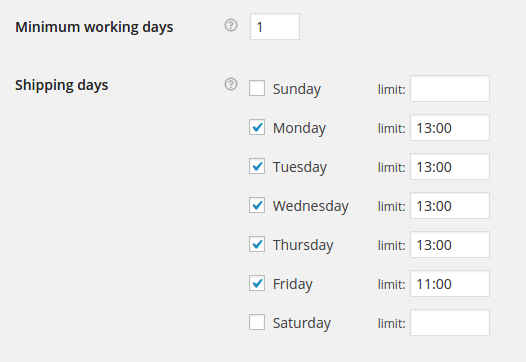526x362 pixels.
Task: Select the Tuesday limit time field
Action: pos(450,166)
